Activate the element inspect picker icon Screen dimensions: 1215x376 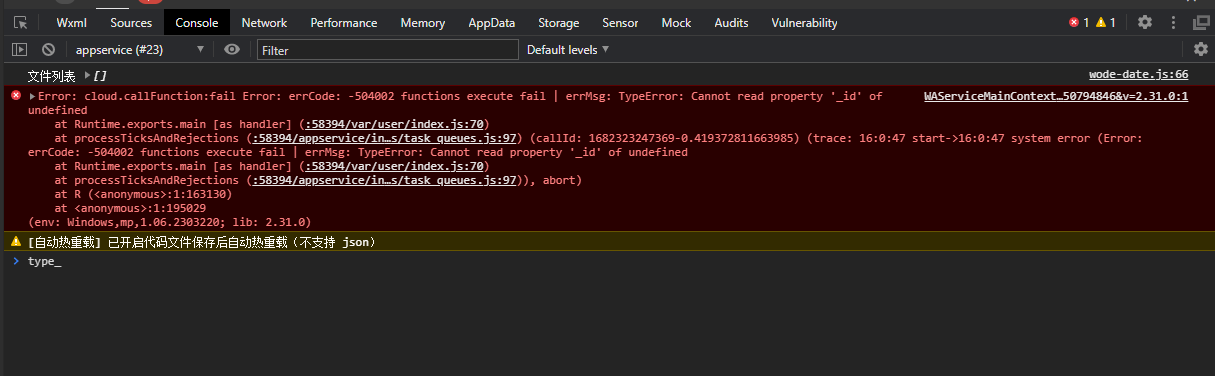[x=20, y=23]
